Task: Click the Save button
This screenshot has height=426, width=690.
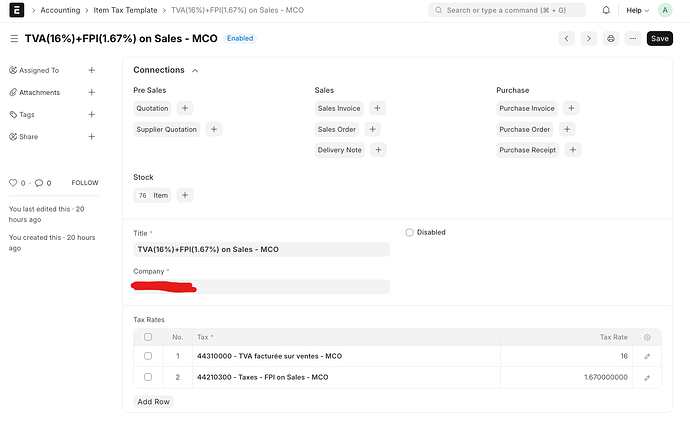Action: point(660,39)
